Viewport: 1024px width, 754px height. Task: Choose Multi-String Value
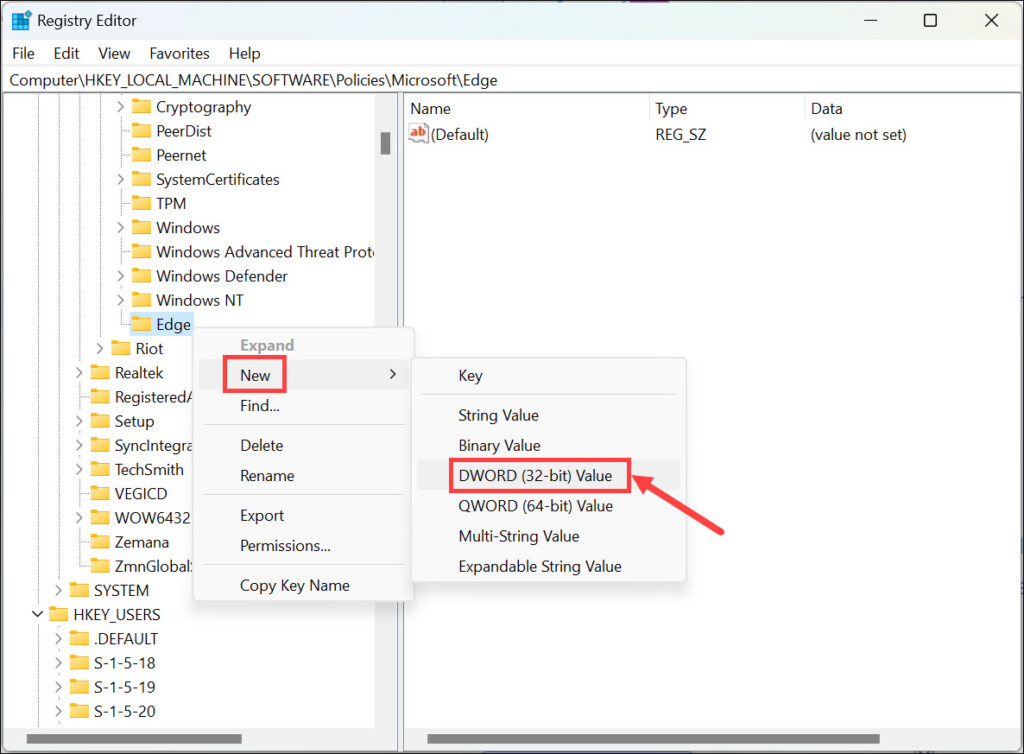click(549, 536)
